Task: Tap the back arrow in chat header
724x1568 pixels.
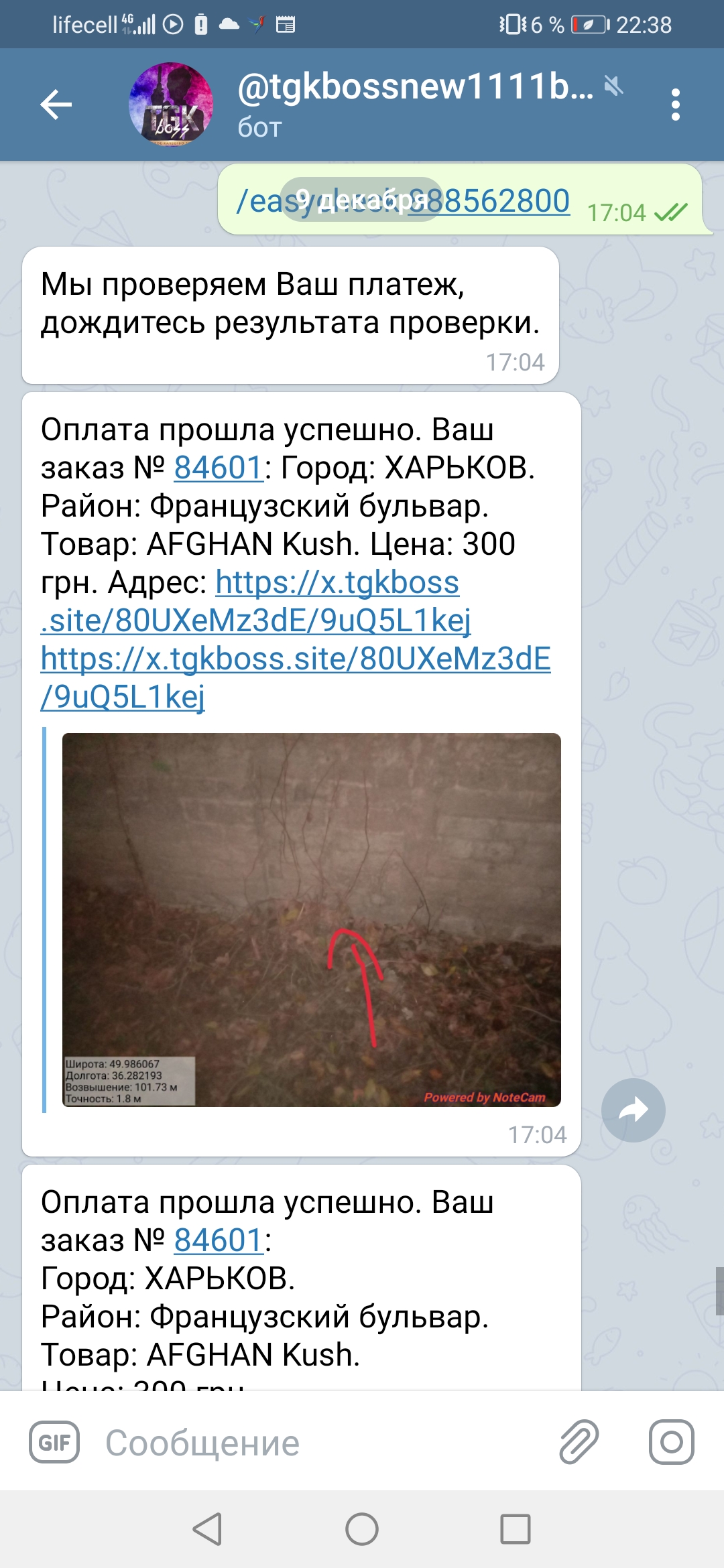Action: tap(56, 105)
